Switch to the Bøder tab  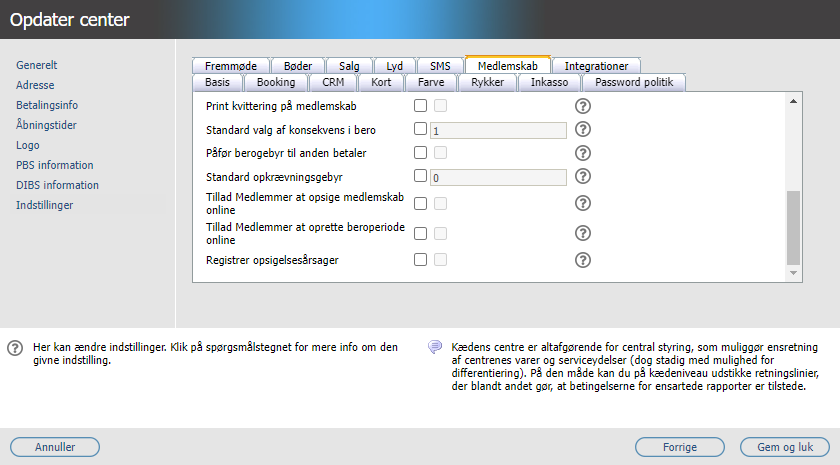pyautogui.click(x=298, y=66)
